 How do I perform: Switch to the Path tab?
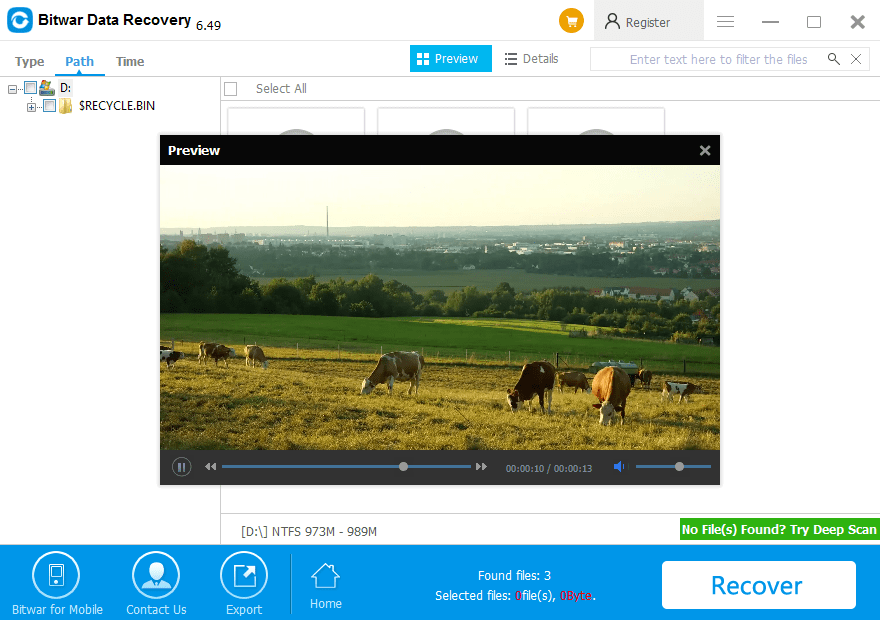tap(79, 61)
